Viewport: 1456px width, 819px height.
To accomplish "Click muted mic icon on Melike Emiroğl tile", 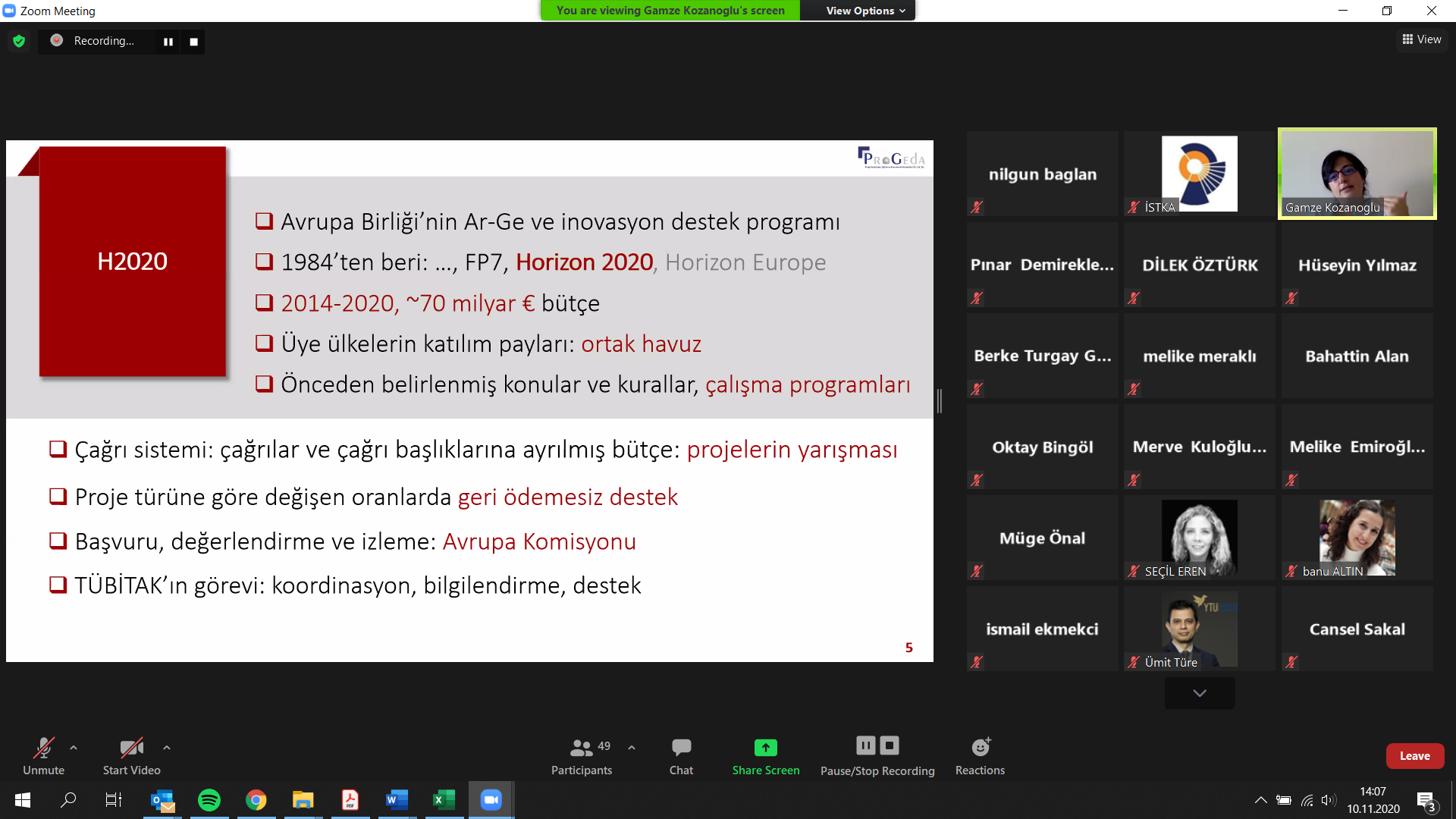I will 1291,480.
